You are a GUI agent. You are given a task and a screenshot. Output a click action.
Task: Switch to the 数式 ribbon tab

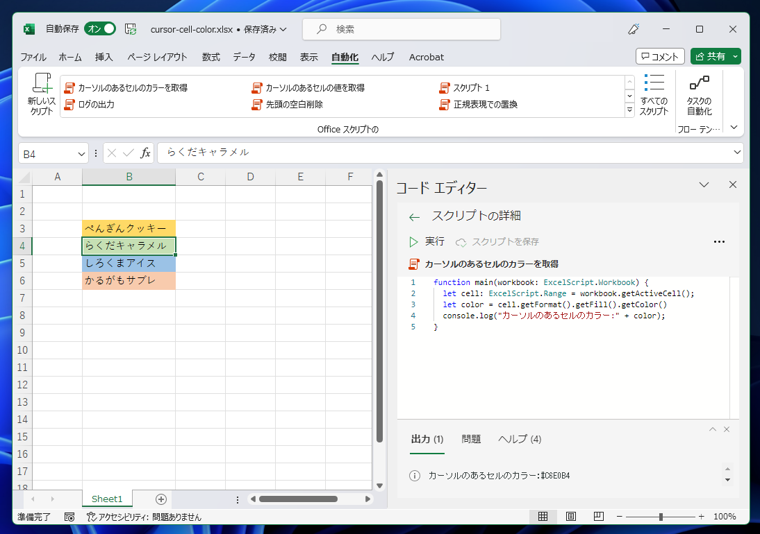tap(211, 57)
